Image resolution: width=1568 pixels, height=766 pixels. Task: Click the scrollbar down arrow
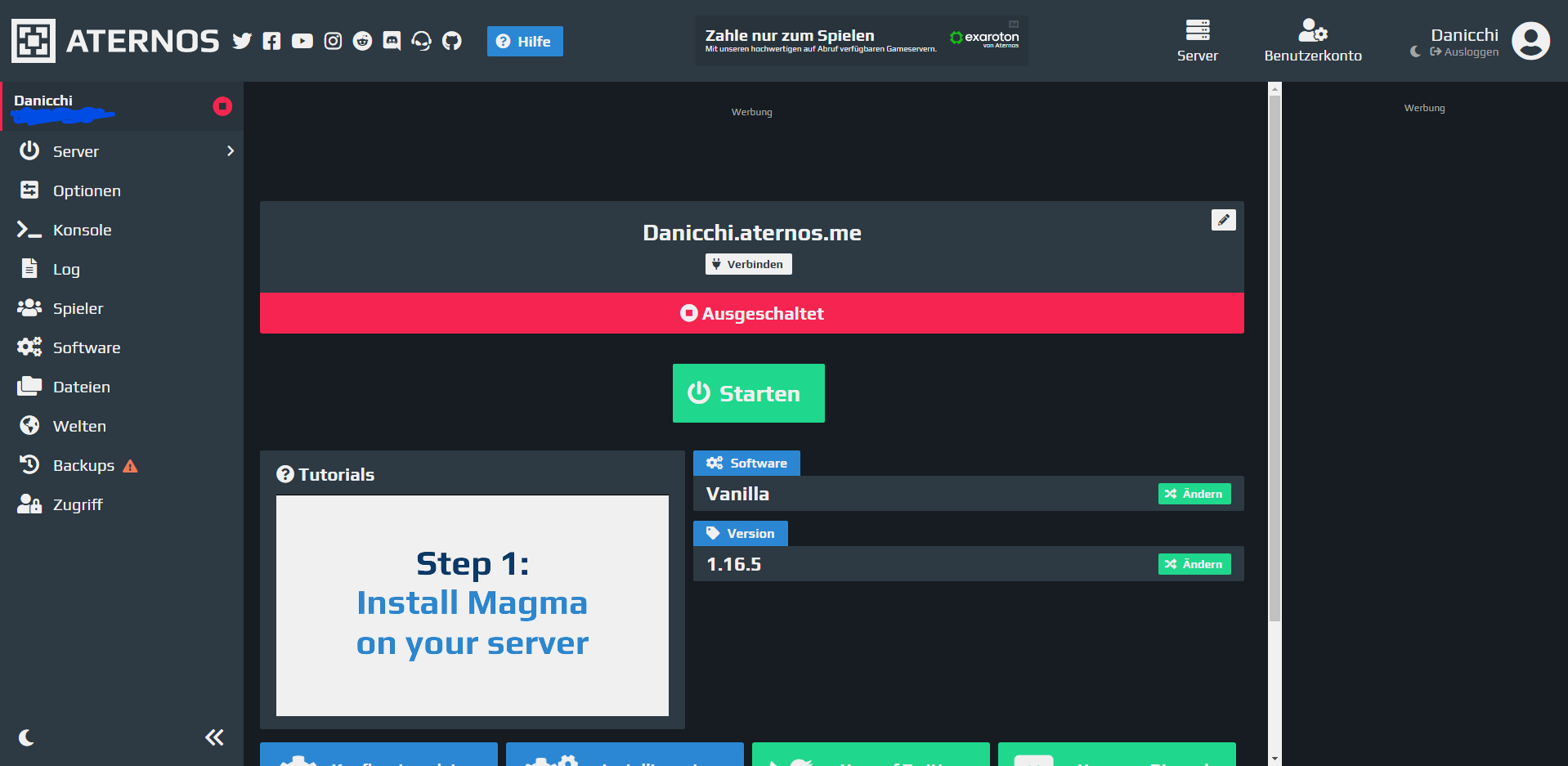1275,759
